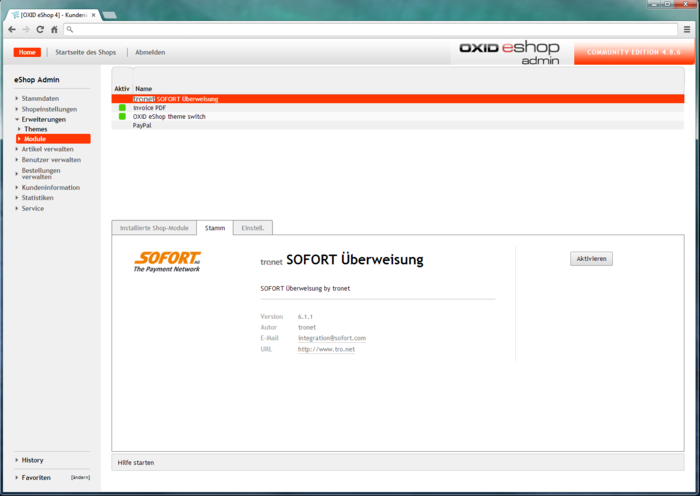Click the browser back arrow

[x=12, y=29]
